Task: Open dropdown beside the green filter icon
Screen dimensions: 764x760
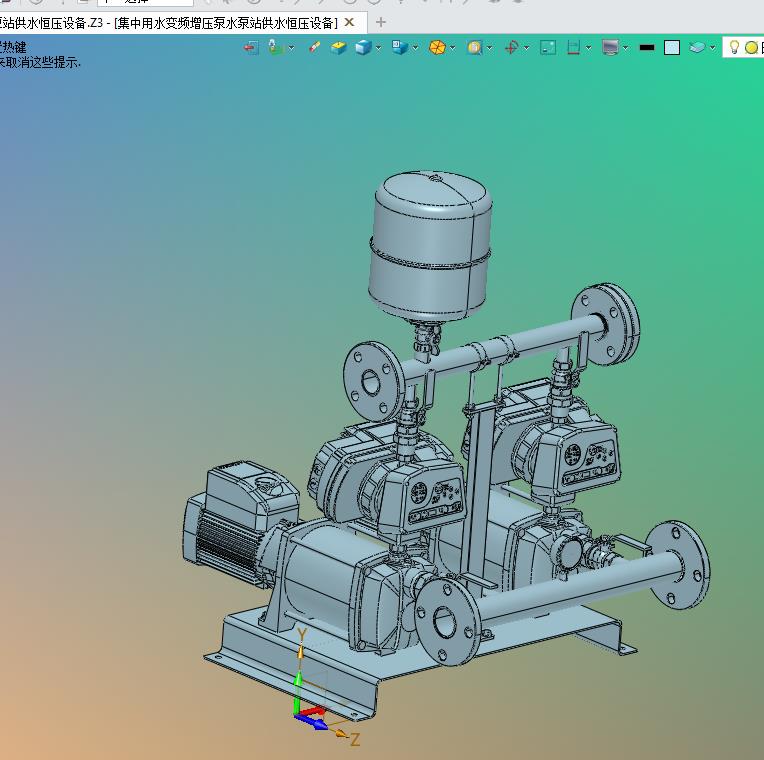Action: pos(291,48)
